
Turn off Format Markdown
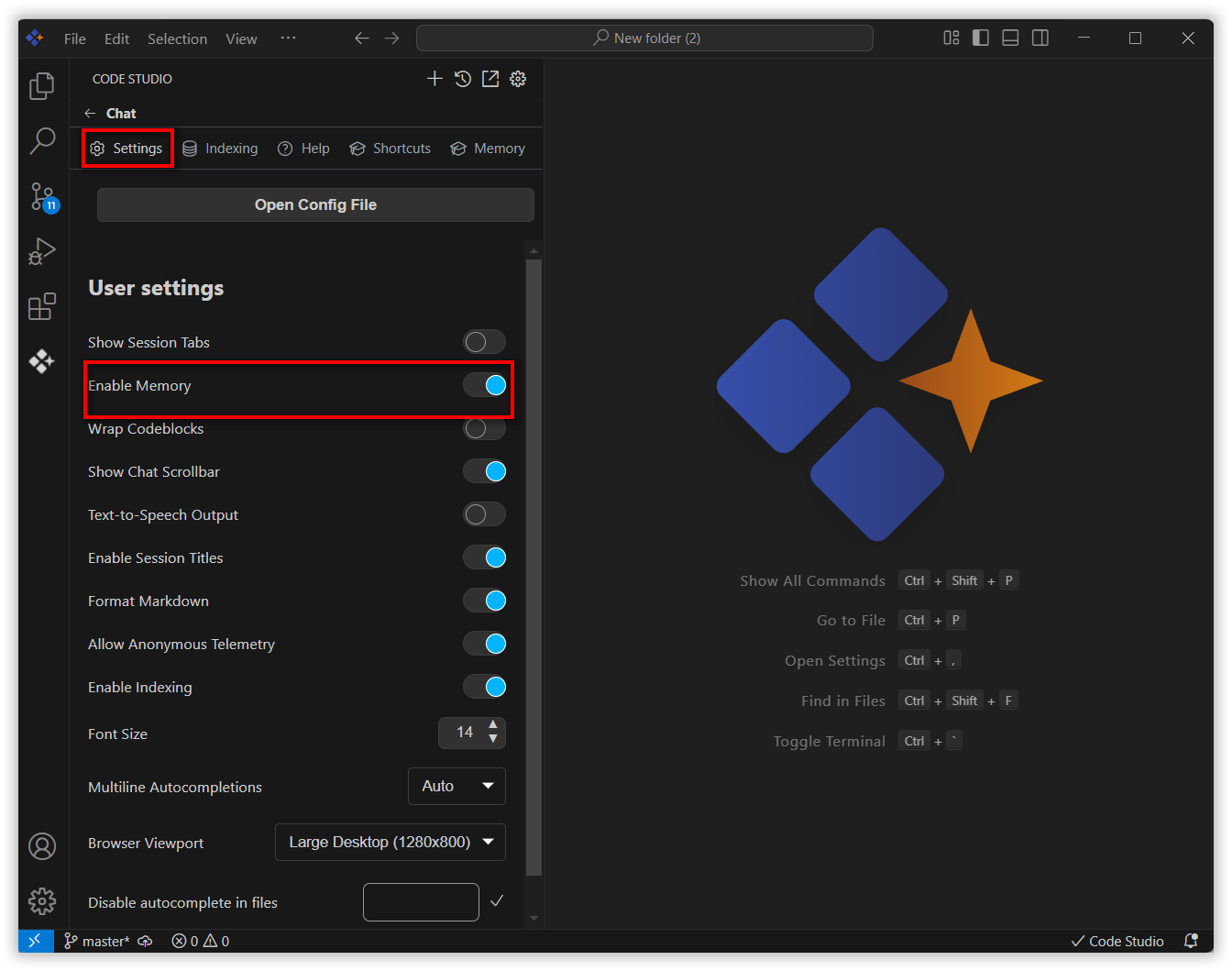pos(484,601)
